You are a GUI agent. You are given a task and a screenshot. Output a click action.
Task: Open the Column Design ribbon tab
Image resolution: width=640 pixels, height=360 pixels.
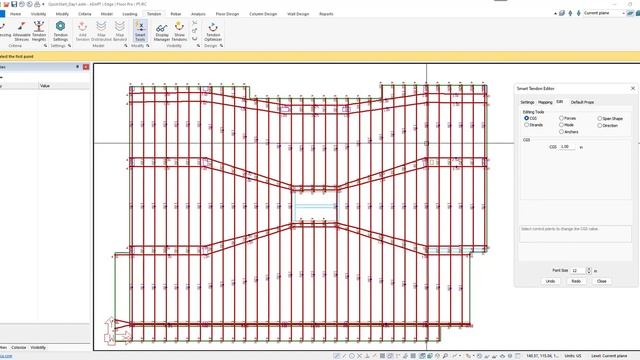click(x=263, y=14)
